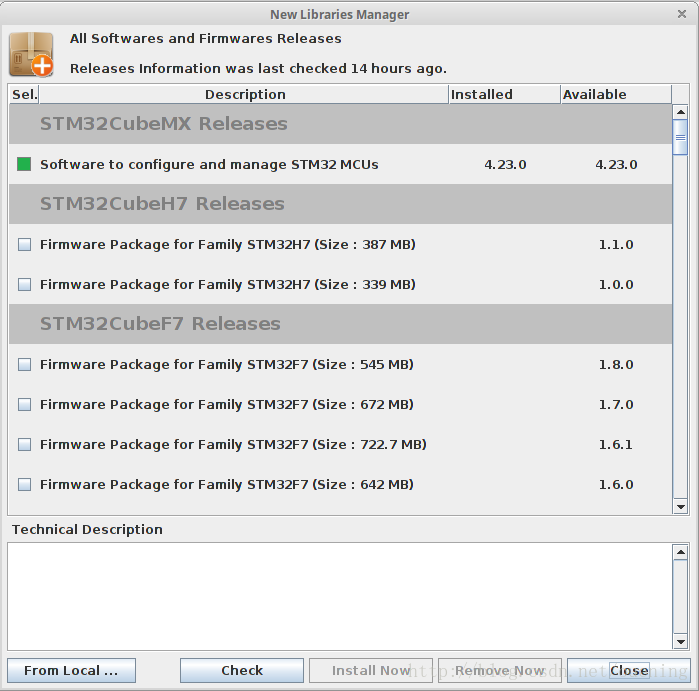Select row text 'STM32F7 (Size : 545 MB)'
This screenshot has height=691, width=699.
click(330, 364)
